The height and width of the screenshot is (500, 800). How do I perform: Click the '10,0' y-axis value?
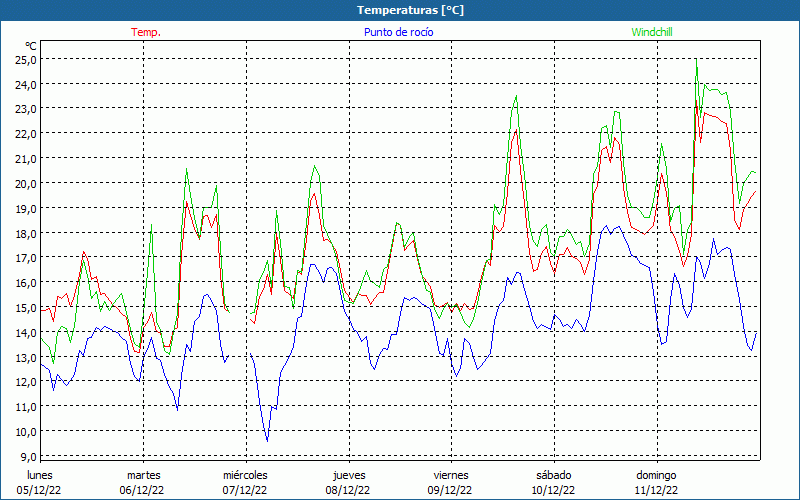click(x=26, y=432)
